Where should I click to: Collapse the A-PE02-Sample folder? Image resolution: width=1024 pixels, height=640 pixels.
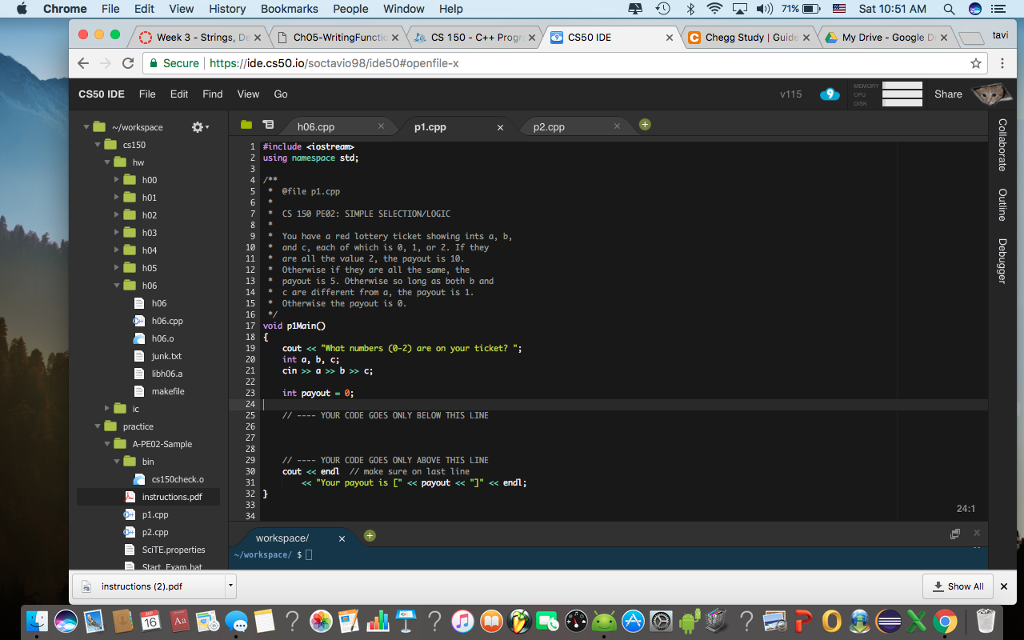coord(108,444)
